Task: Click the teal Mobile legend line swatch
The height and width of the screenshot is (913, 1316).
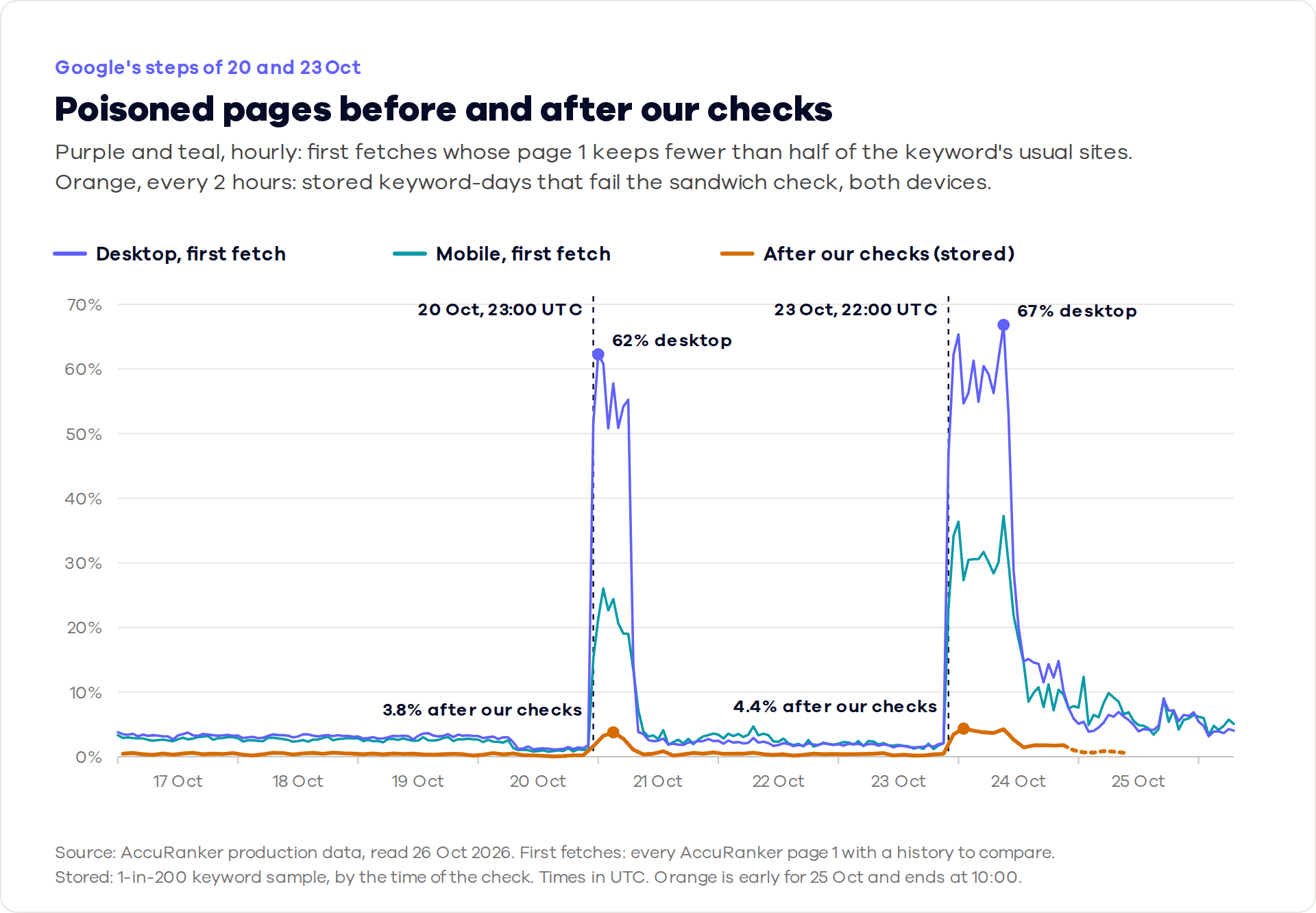Action: click(410, 254)
